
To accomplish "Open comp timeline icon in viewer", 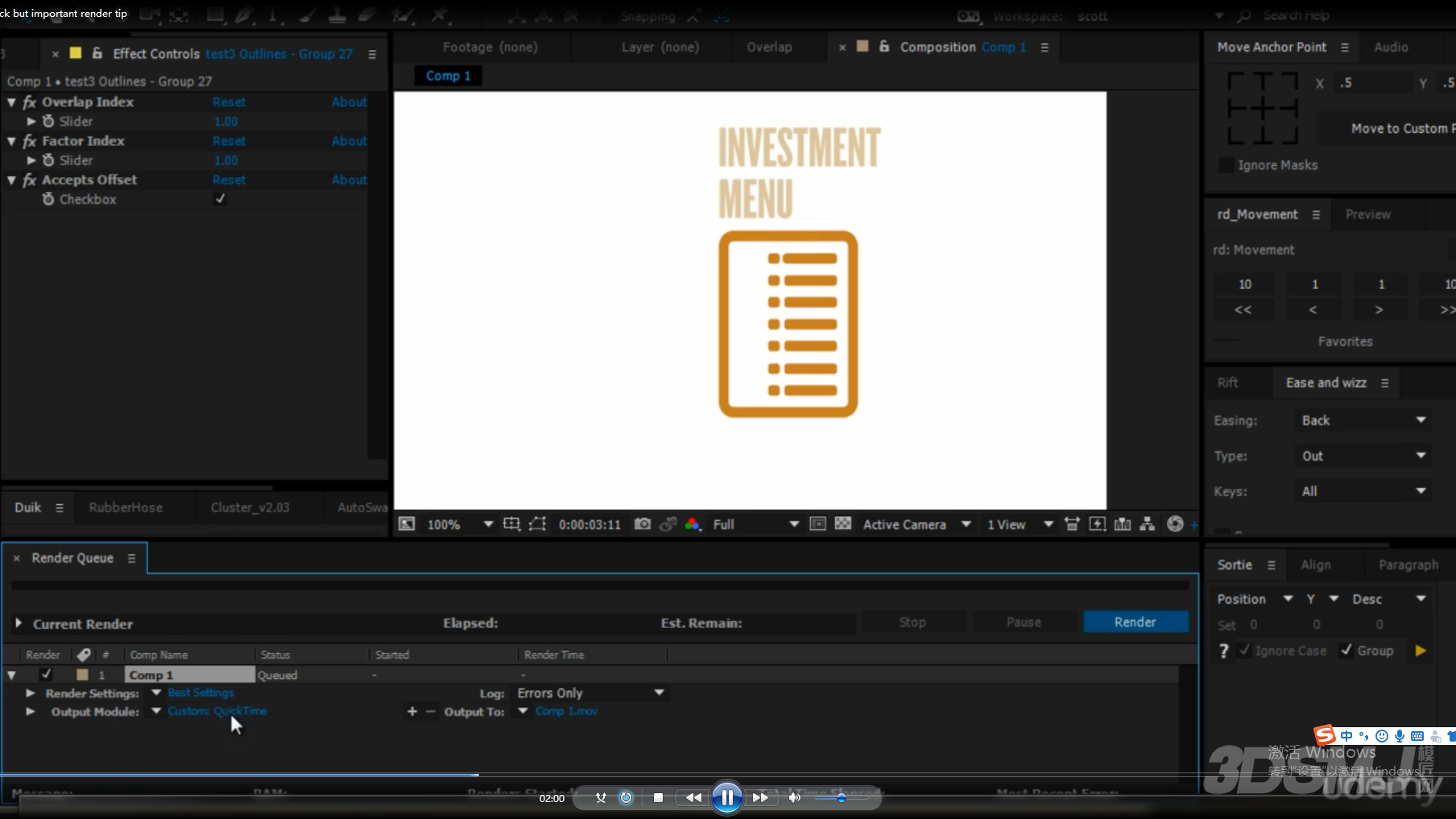I will pos(1123,524).
